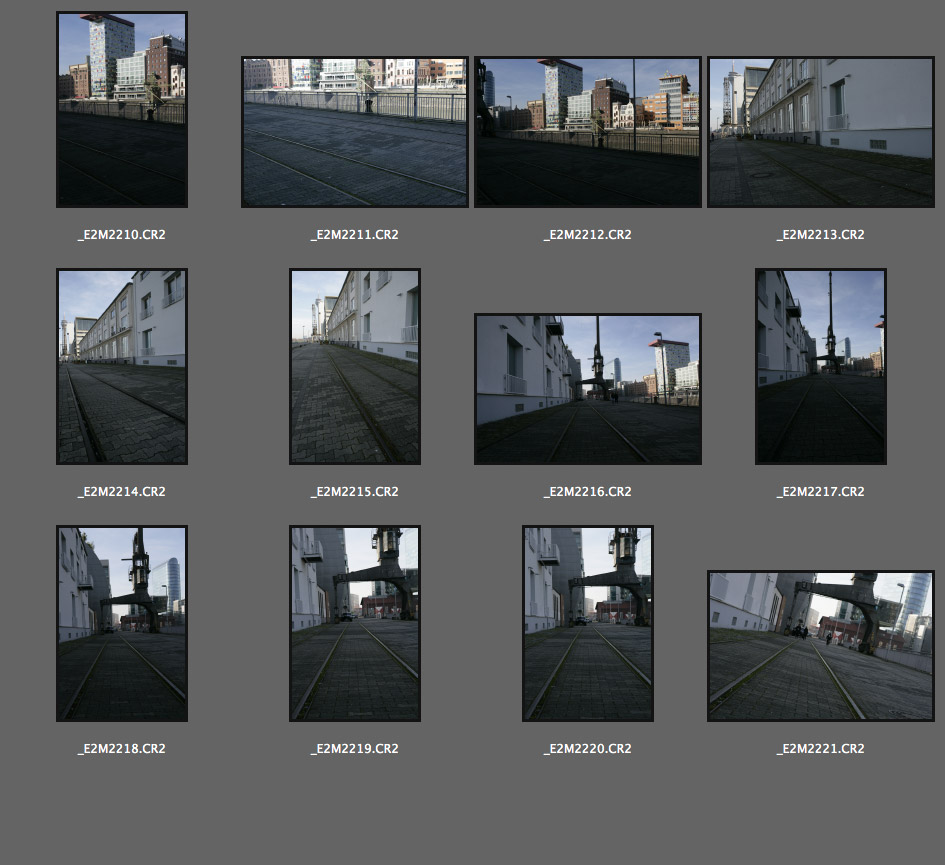945x865 pixels.
Task: Select the _E2M2213.CR2 filename label
Action: tap(820, 235)
